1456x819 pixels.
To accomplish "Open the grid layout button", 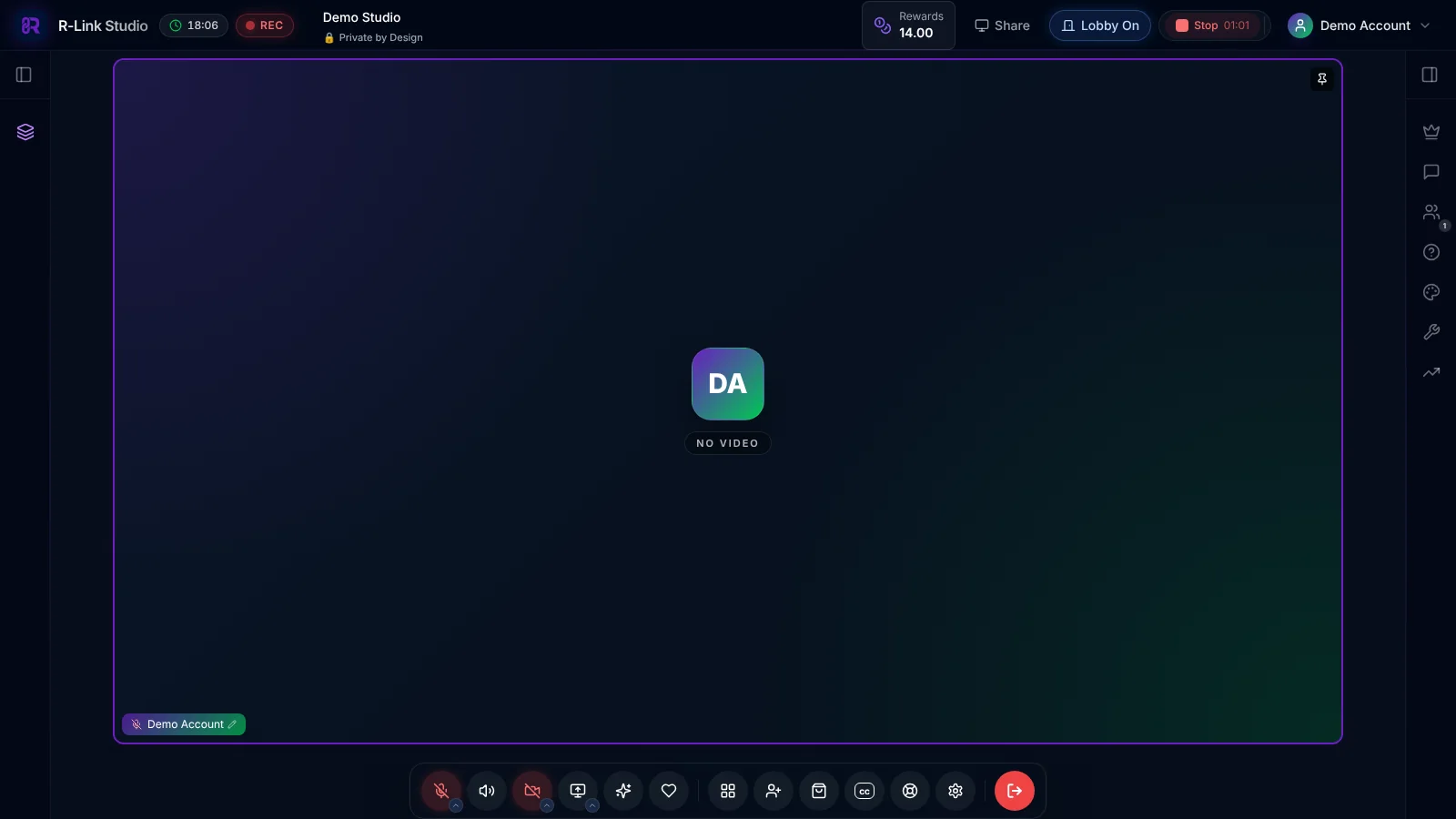I will click(728, 791).
